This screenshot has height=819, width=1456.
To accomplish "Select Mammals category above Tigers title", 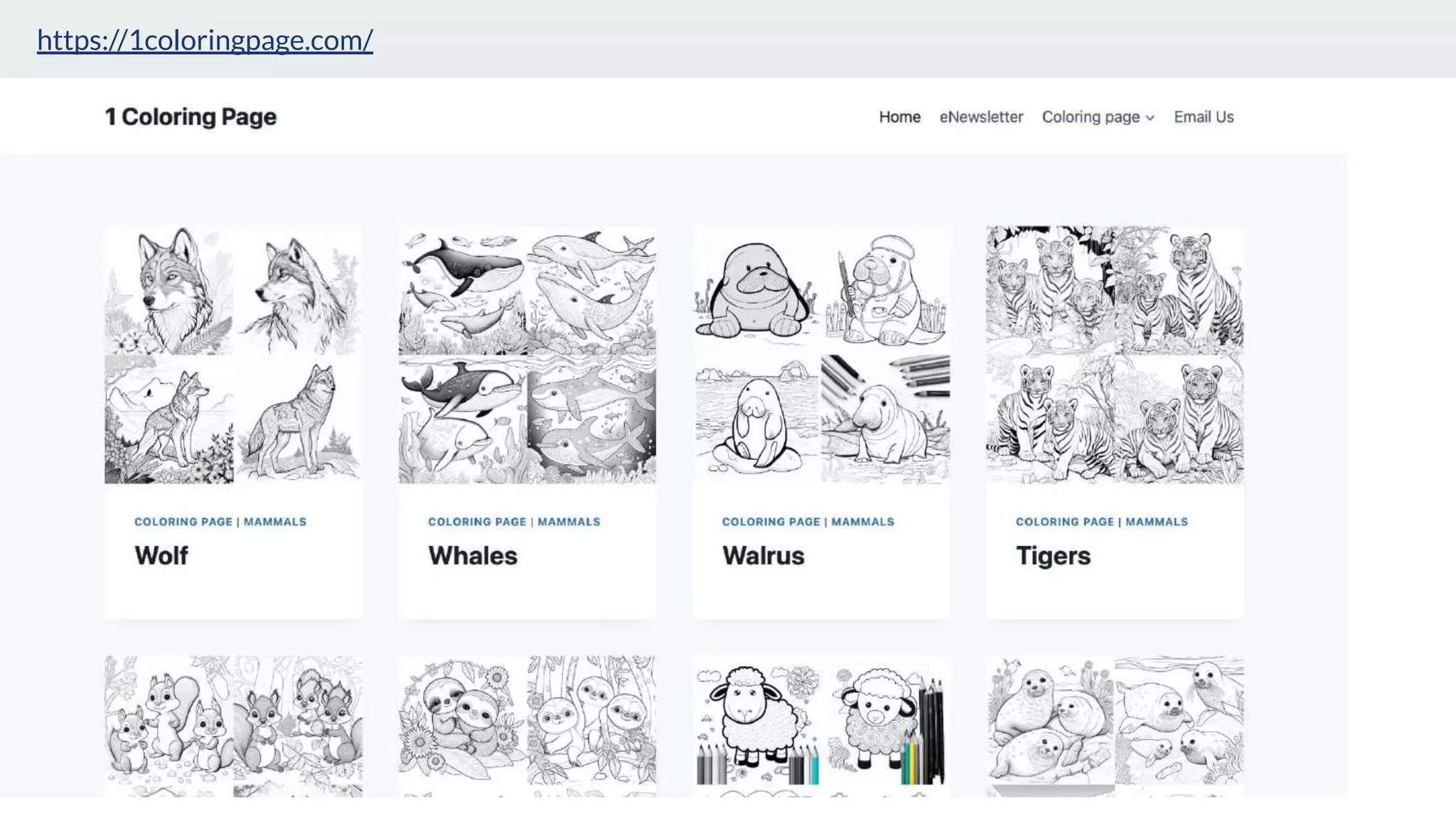I will pos(1157,522).
